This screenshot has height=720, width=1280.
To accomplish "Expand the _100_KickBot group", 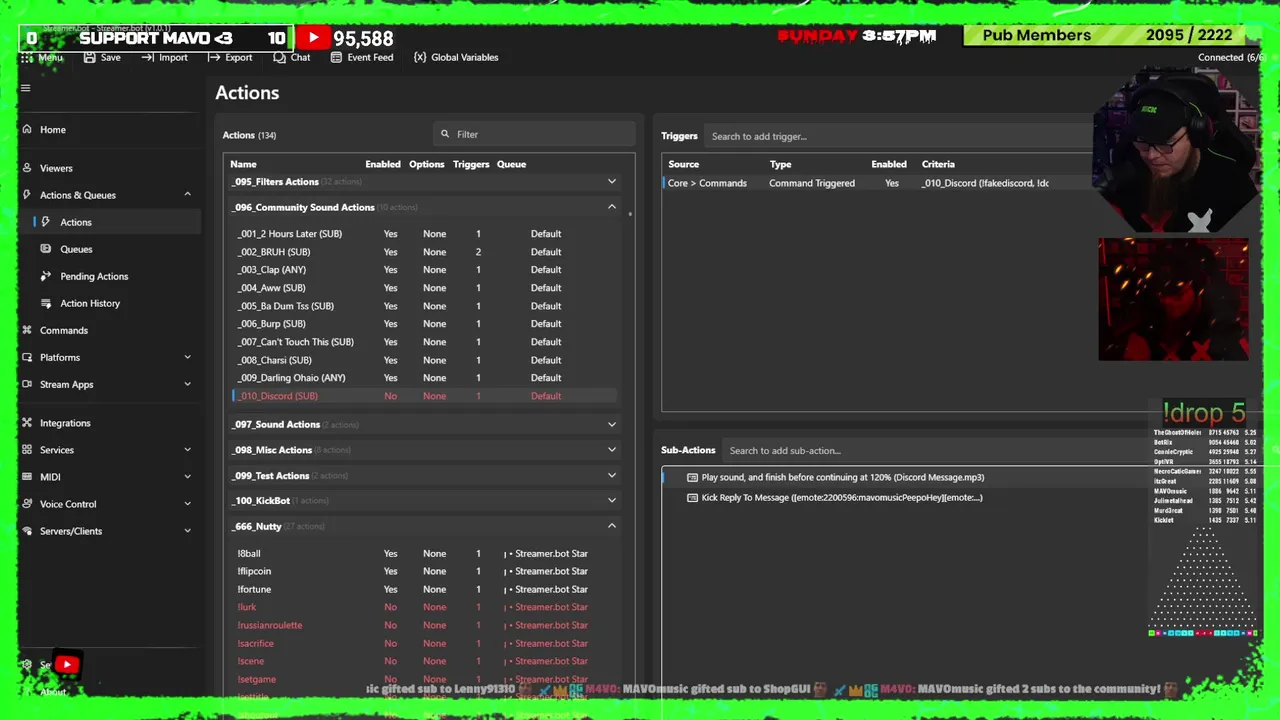I will pos(612,500).
